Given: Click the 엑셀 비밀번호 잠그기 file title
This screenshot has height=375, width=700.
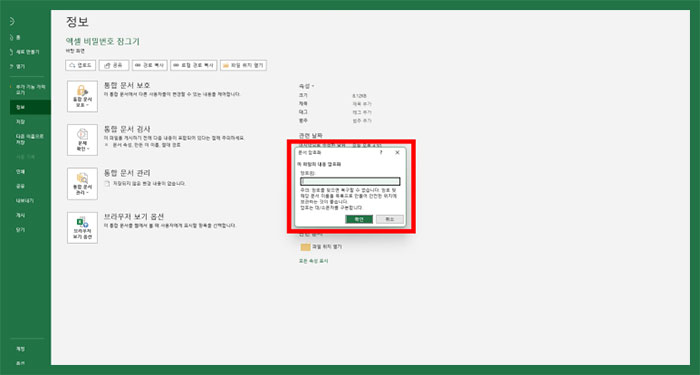Looking at the screenshot, I should coord(103,42).
